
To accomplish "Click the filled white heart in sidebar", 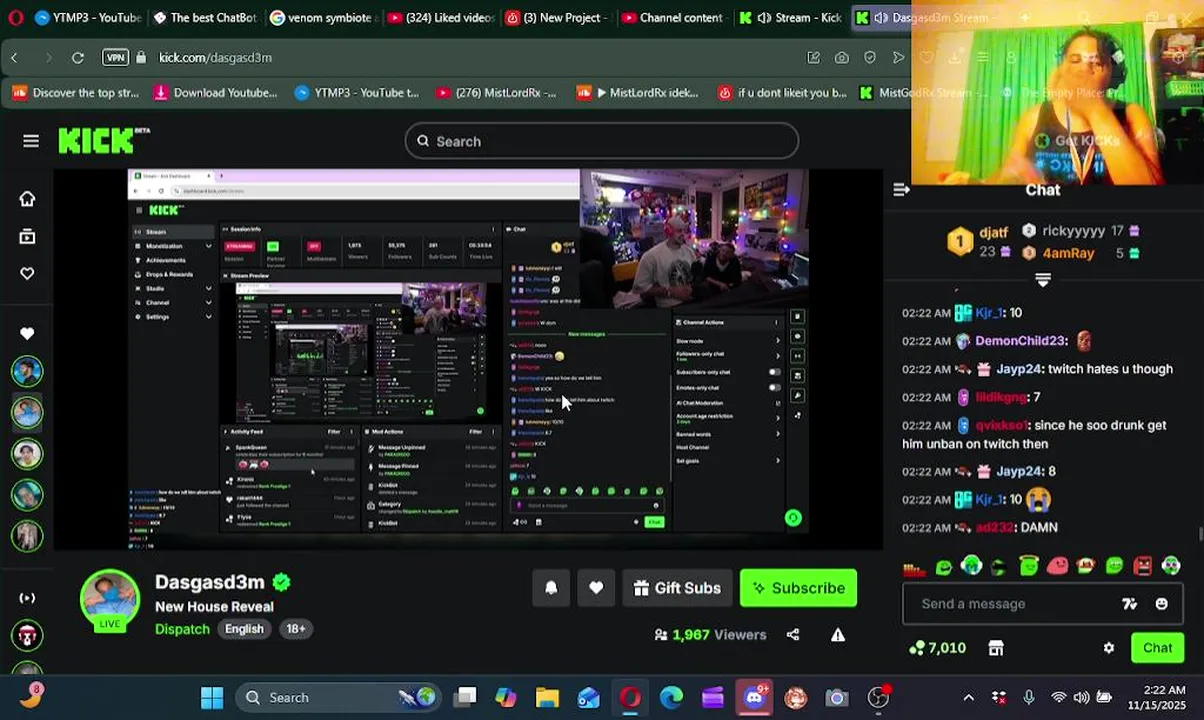I will point(27,333).
